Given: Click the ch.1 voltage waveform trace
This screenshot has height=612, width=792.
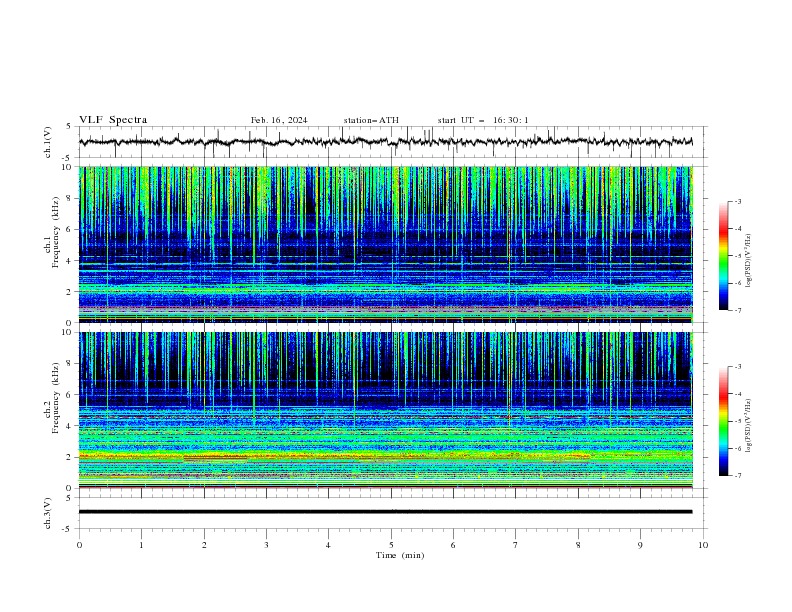Looking at the screenshot, I should click(385, 141).
